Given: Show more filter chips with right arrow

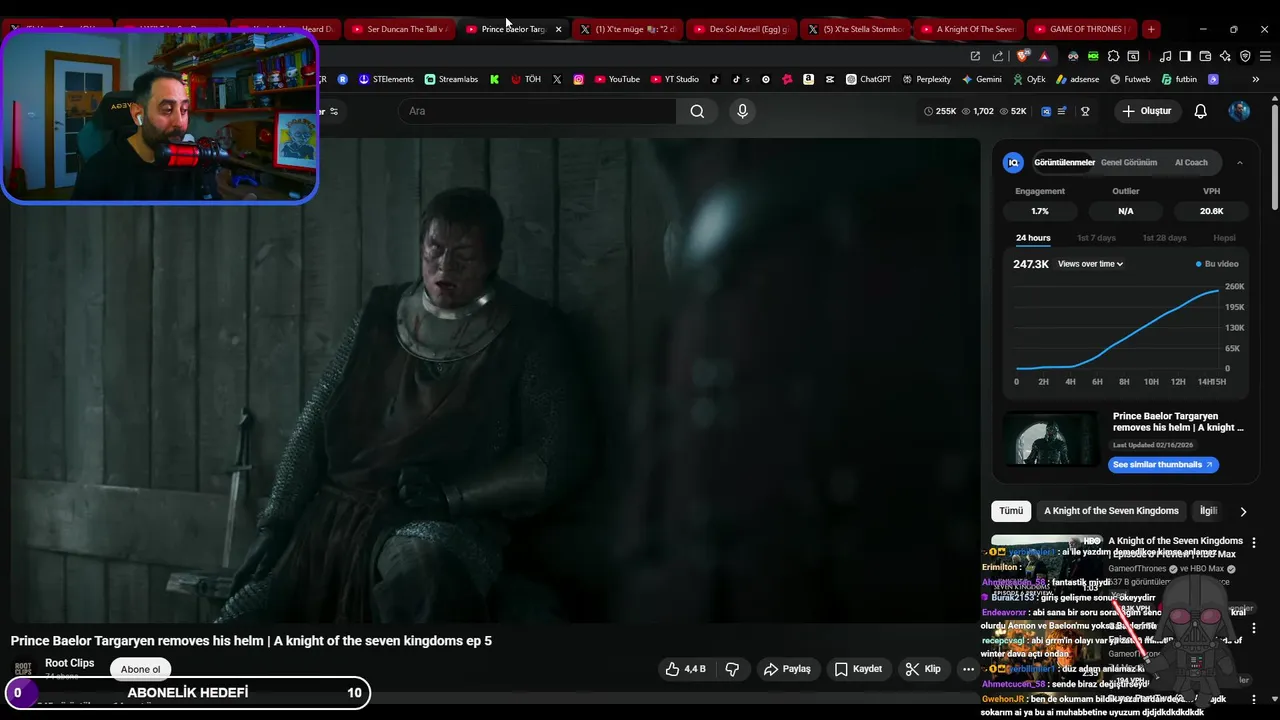Looking at the screenshot, I should (x=1243, y=511).
